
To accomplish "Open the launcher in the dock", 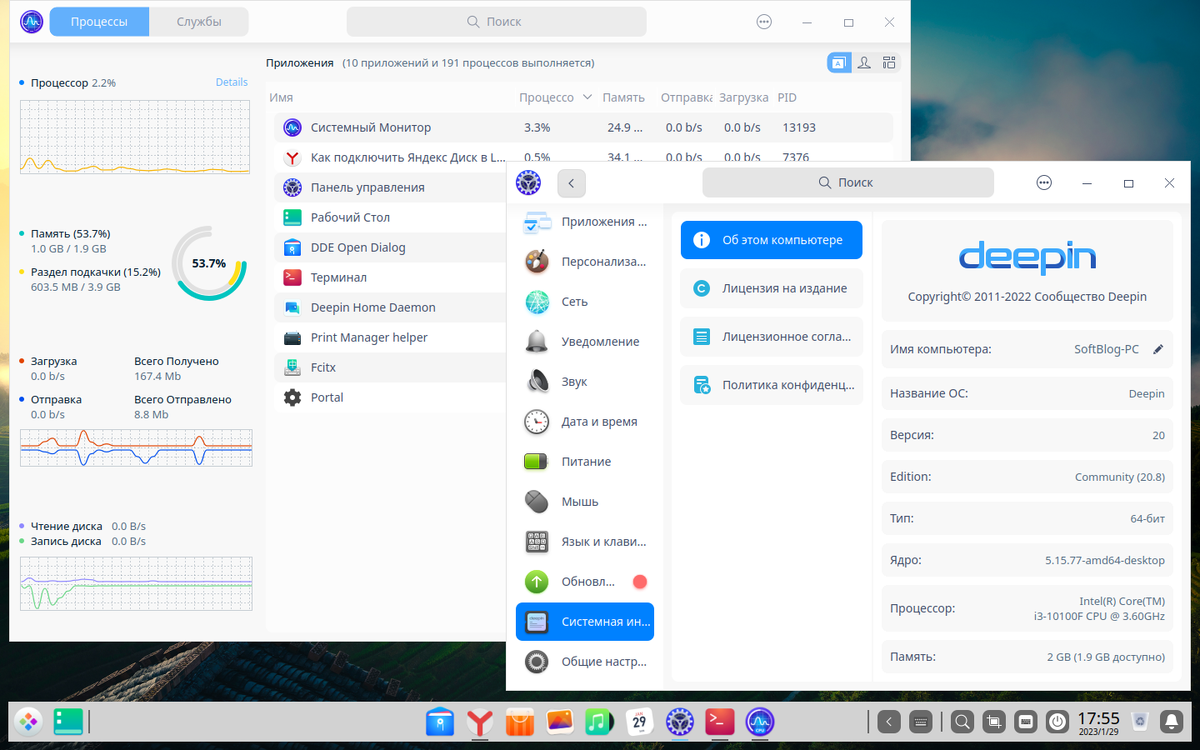I will coord(28,720).
